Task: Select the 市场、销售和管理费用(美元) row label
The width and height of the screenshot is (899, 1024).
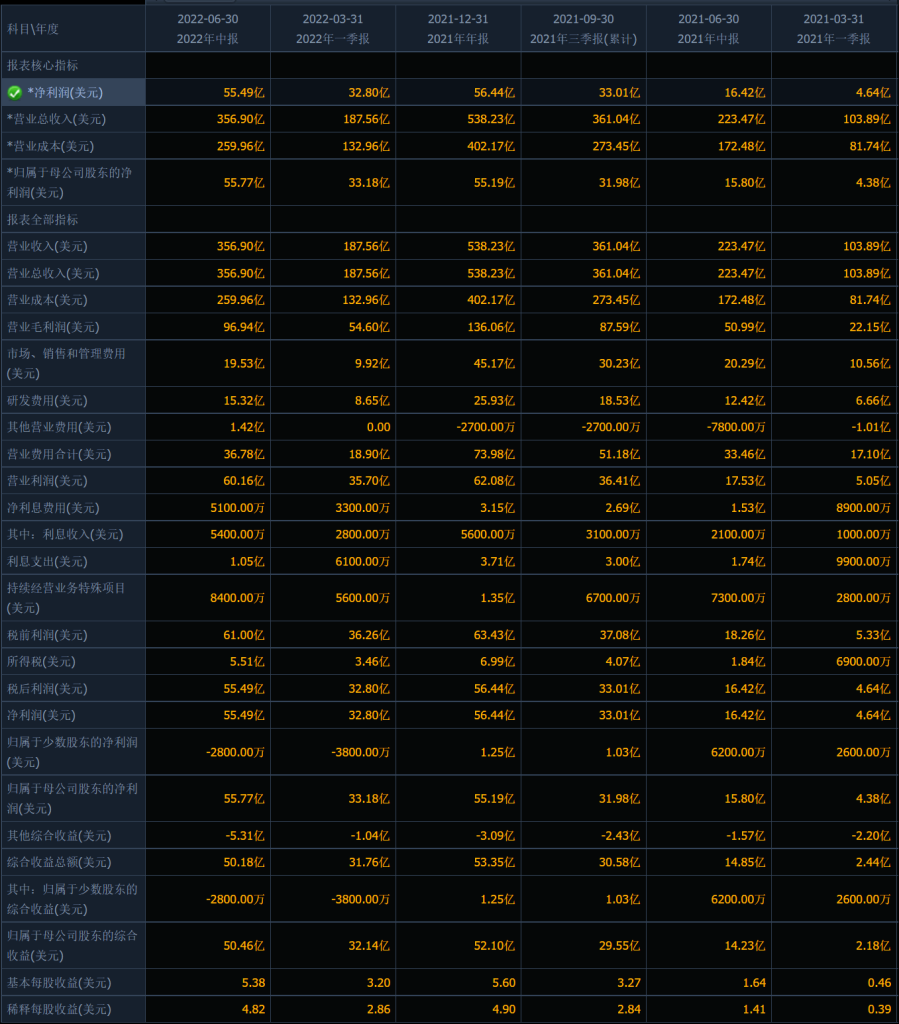Action: click(66, 364)
